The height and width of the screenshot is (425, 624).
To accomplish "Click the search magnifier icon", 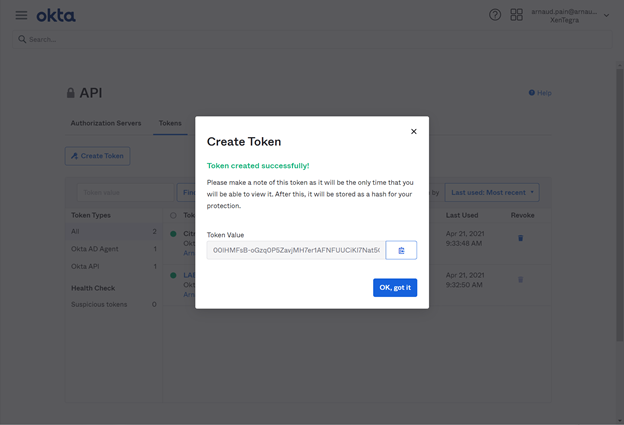I will click(x=22, y=39).
